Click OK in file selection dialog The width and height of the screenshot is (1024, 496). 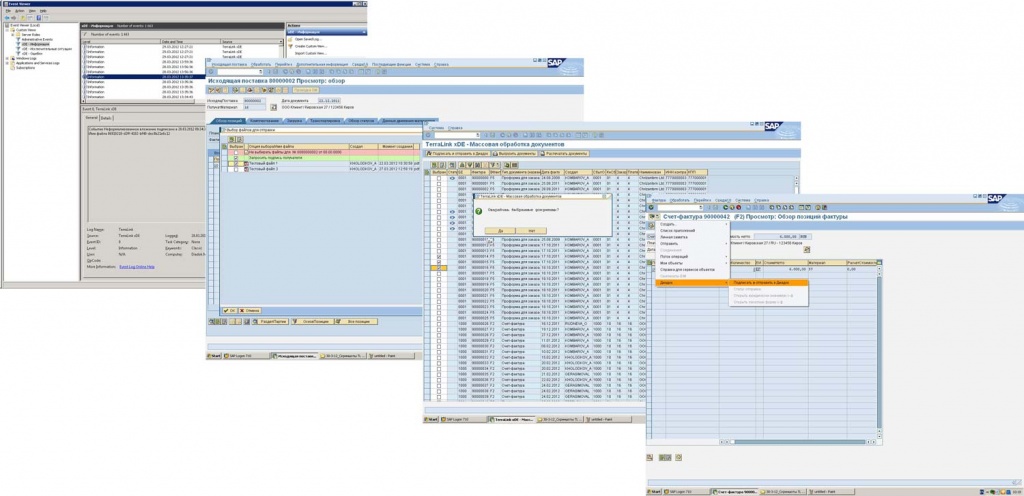230,311
